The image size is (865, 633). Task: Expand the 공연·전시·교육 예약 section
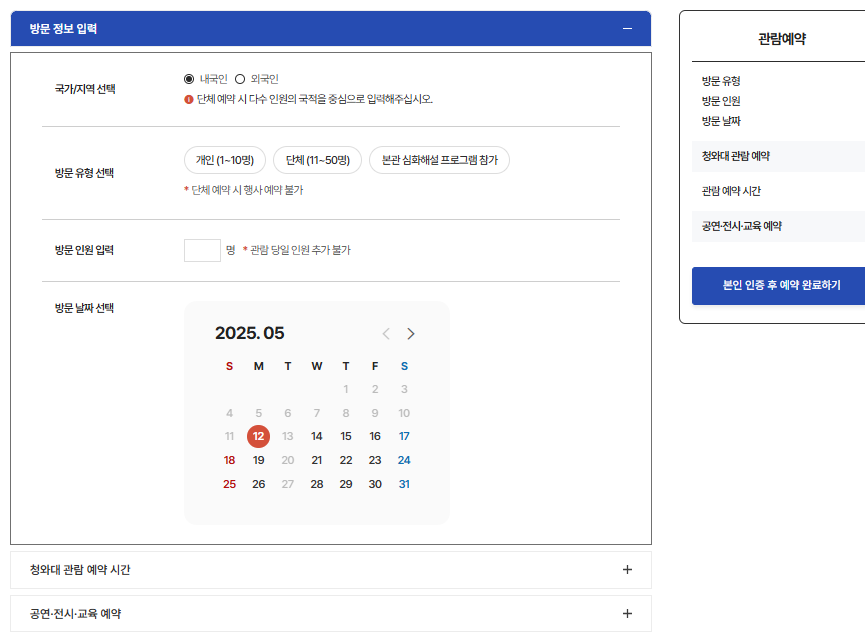pyautogui.click(x=627, y=612)
